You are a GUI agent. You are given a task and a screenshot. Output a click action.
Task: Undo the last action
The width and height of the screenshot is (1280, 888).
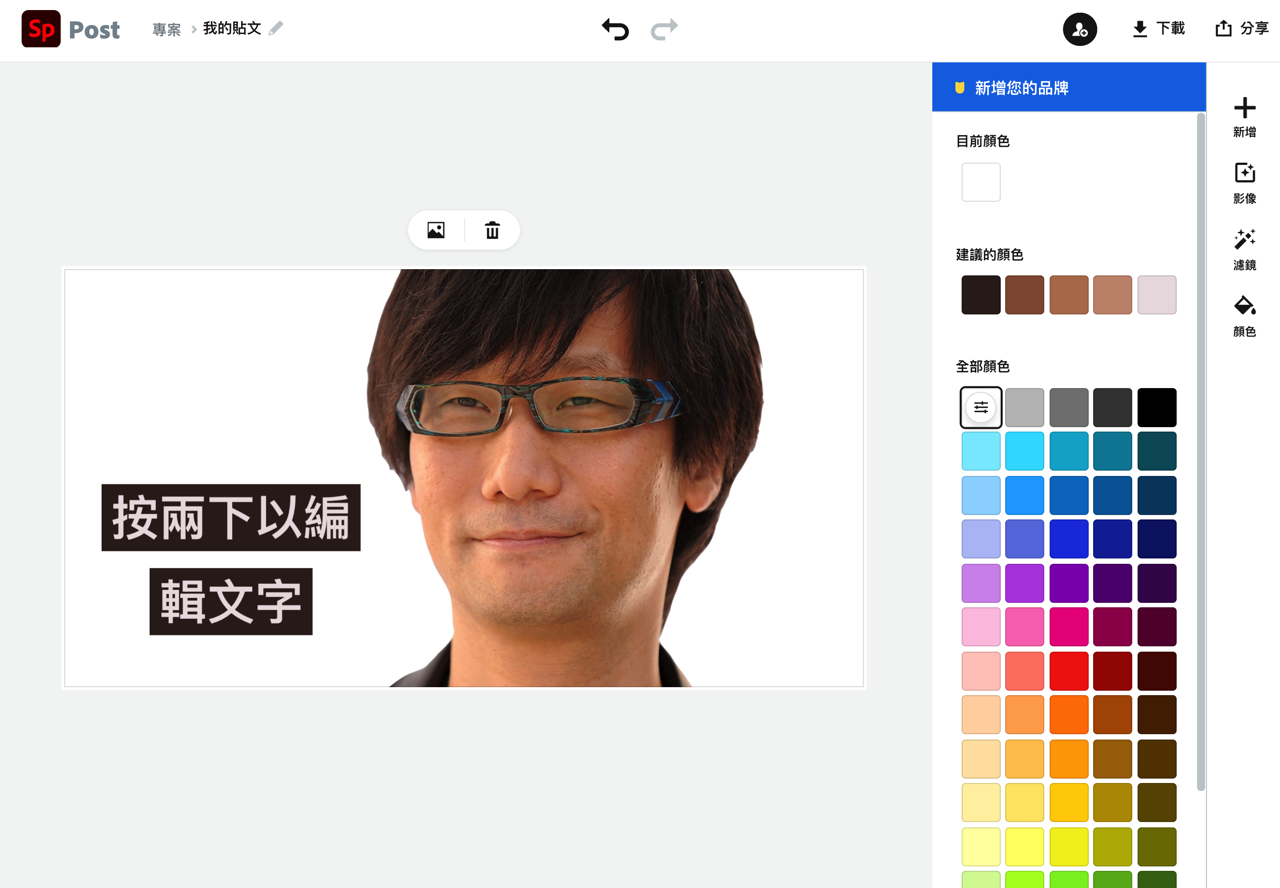[615, 30]
